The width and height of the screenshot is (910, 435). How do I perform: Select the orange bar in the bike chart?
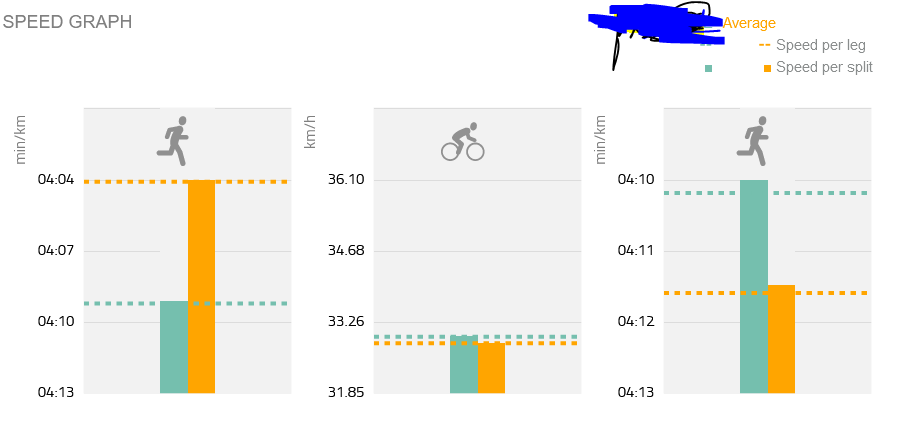[x=491, y=368]
